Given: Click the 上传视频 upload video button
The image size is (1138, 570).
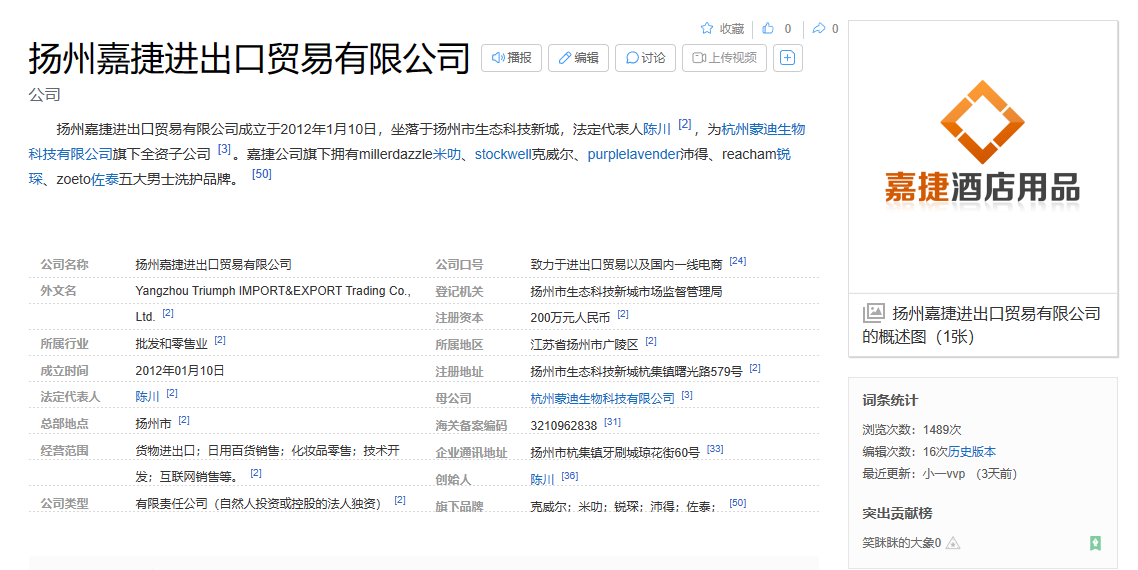Looking at the screenshot, I should point(724,57).
